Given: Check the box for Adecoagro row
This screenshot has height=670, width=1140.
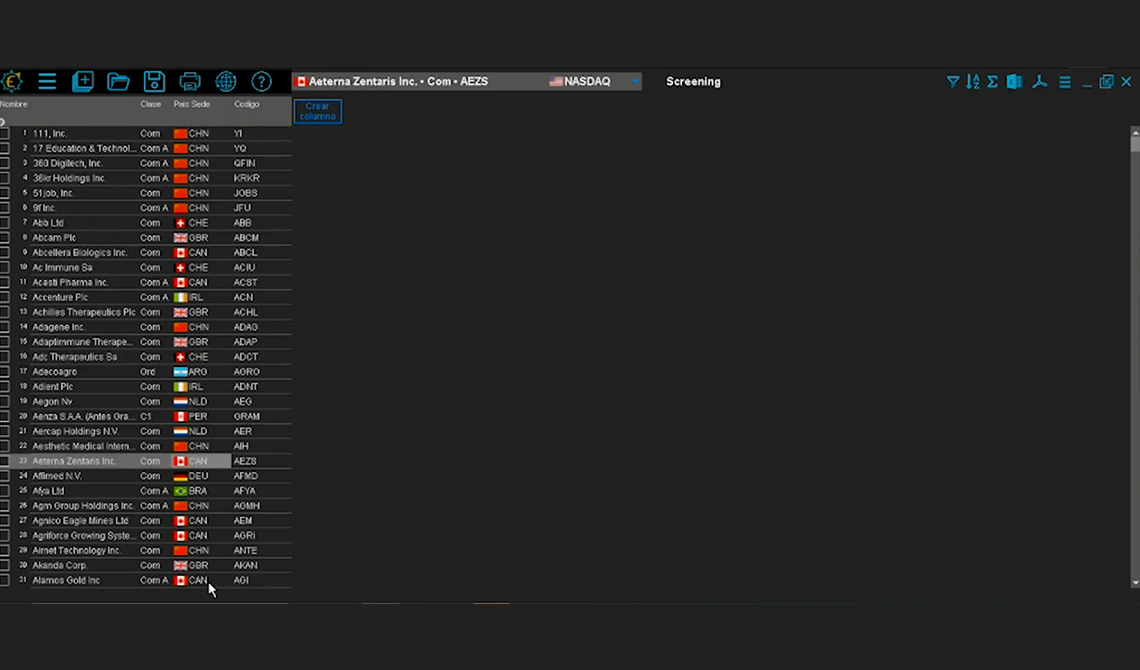Looking at the screenshot, I should [4, 372].
